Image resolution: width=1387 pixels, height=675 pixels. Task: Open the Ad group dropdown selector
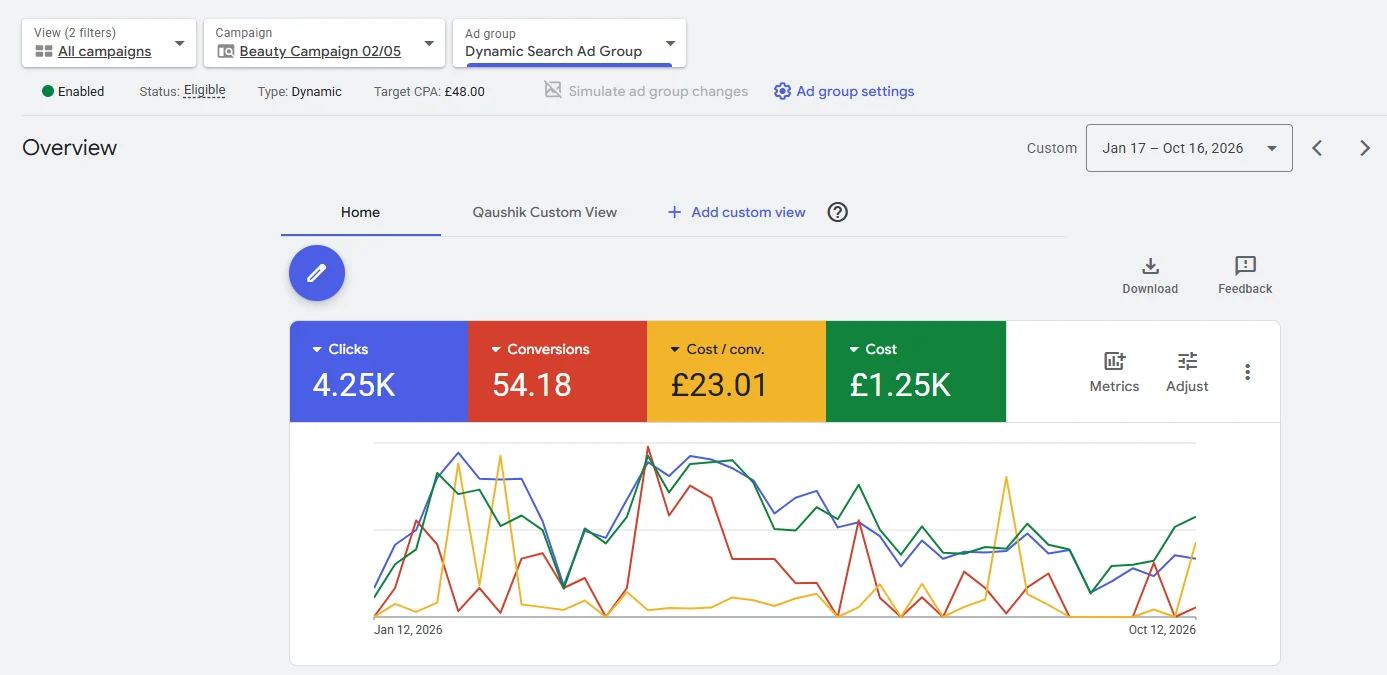point(569,43)
